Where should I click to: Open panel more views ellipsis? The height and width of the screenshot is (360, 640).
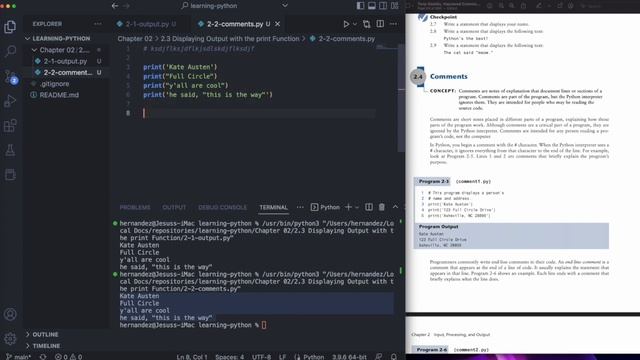point(300,207)
